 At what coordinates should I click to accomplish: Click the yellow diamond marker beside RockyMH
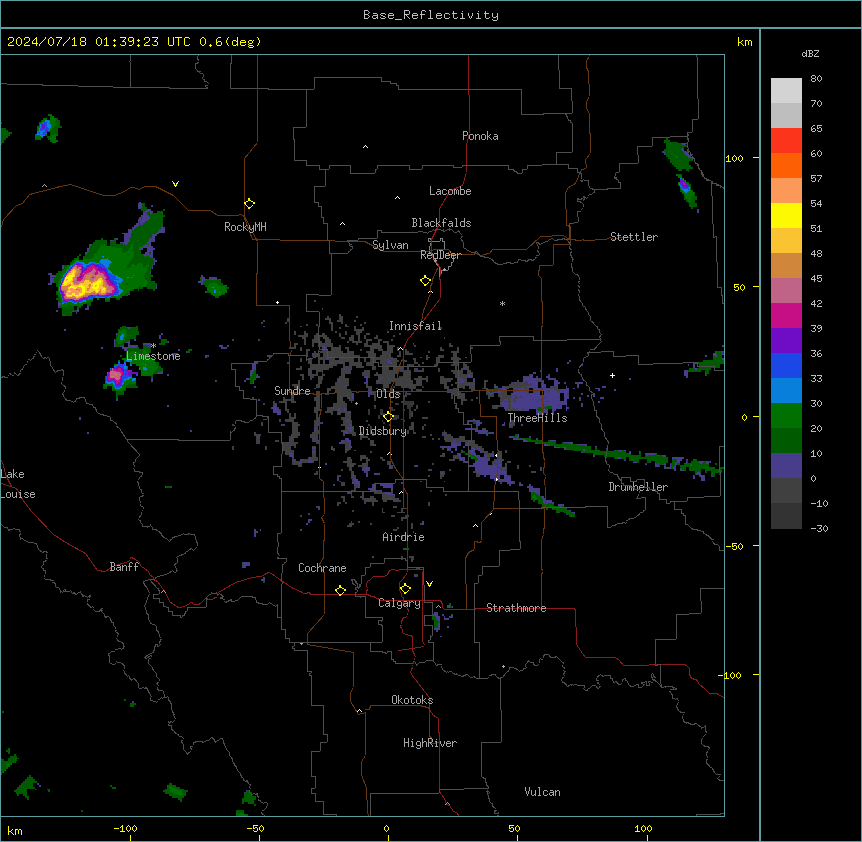point(249,204)
